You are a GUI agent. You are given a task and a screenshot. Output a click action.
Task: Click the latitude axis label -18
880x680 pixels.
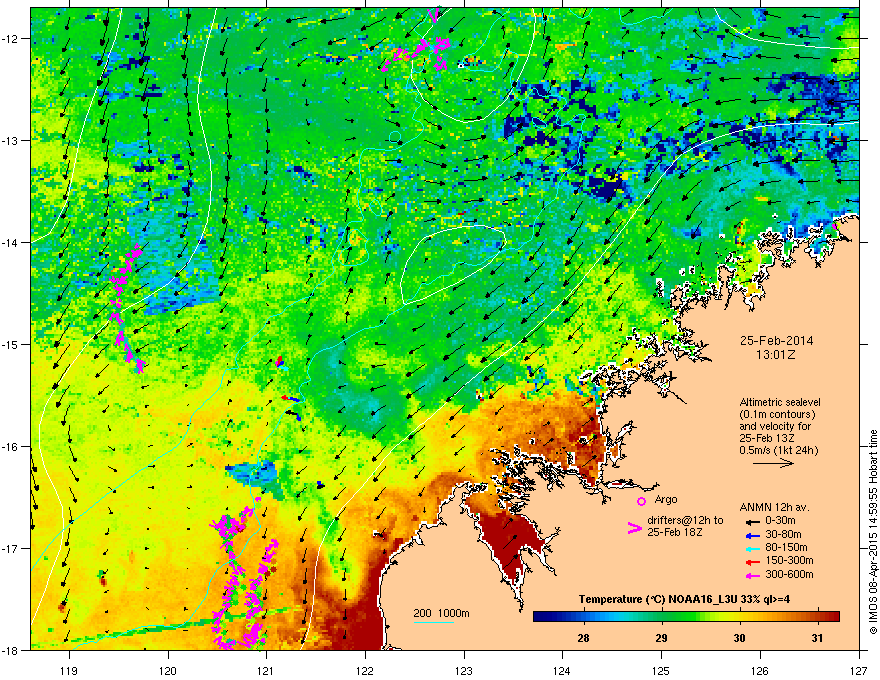click(11, 650)
